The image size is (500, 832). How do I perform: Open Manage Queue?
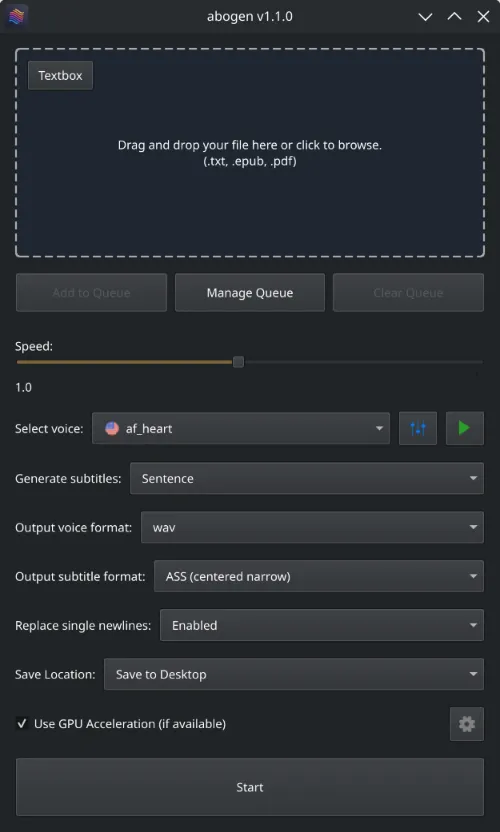(250, 292)
